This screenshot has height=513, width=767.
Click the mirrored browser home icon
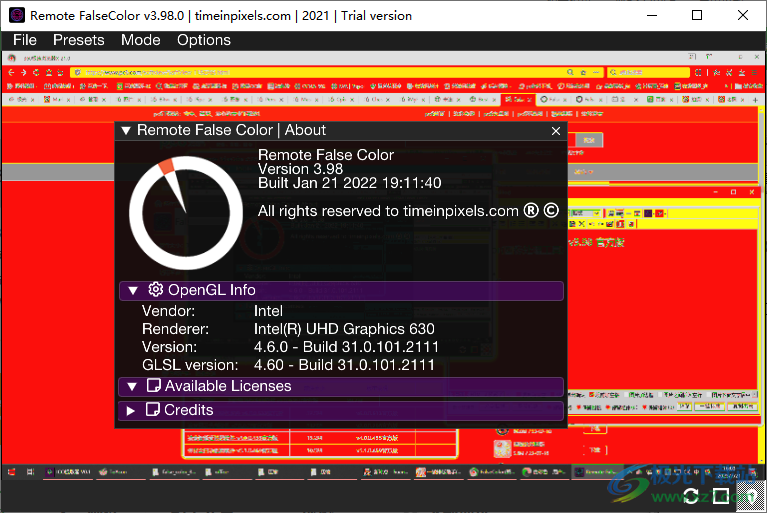tap(48, 72)
